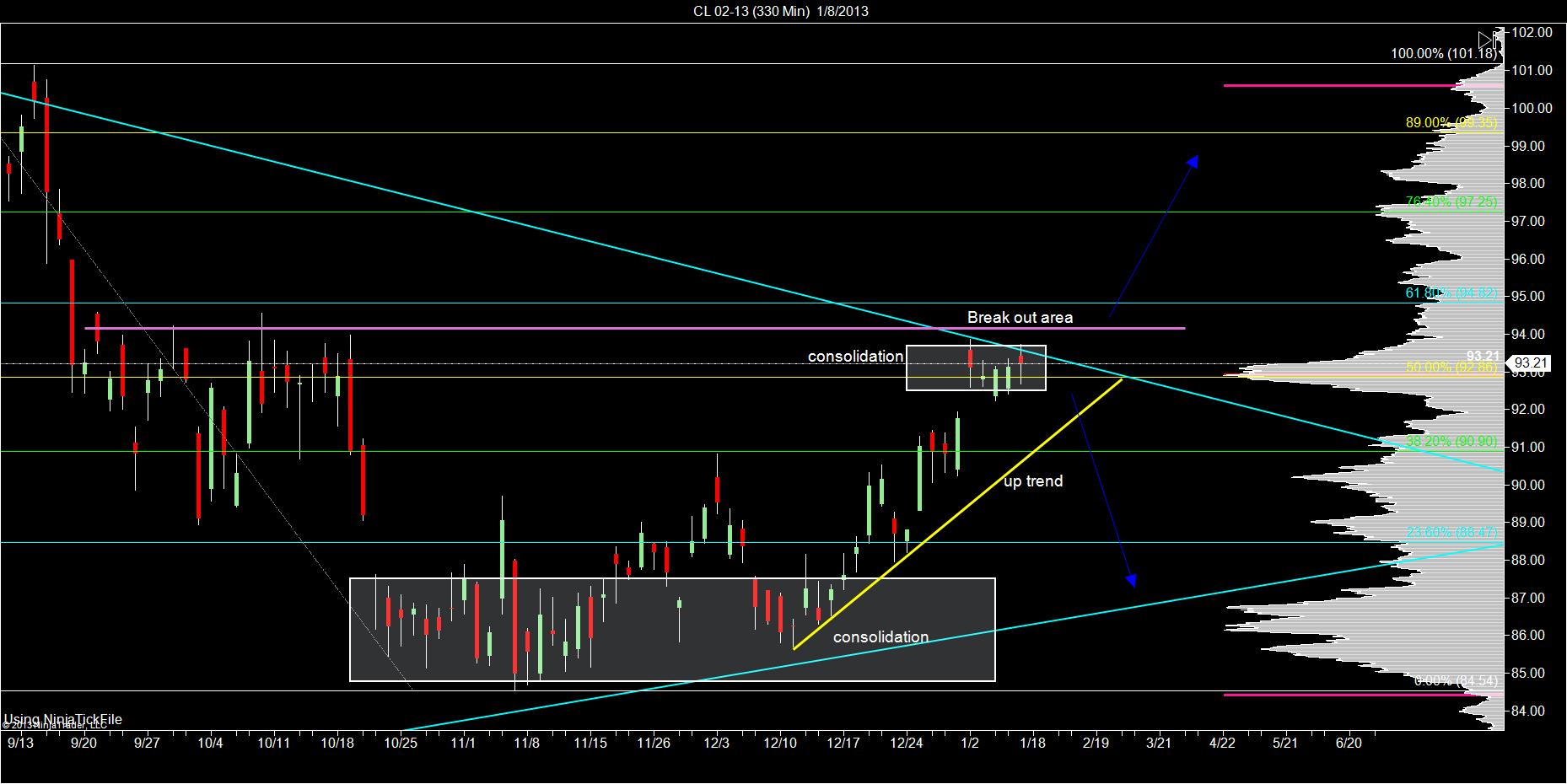
Task: Select the upper 'consolidation' label near 93.00
Action: [855, 357]
